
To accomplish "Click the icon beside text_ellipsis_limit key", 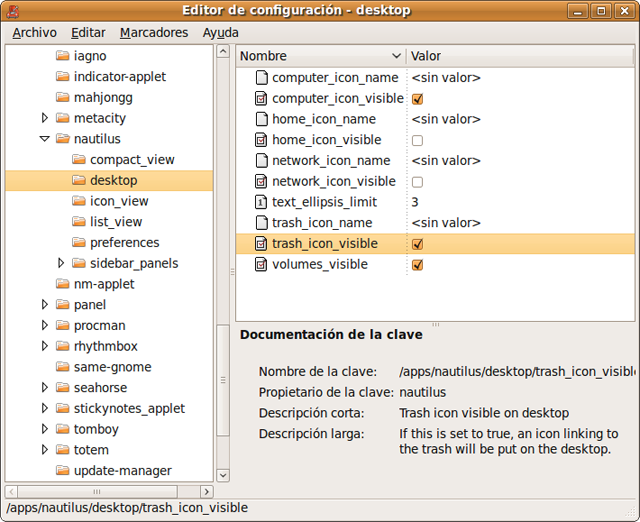I will [260, 202].
